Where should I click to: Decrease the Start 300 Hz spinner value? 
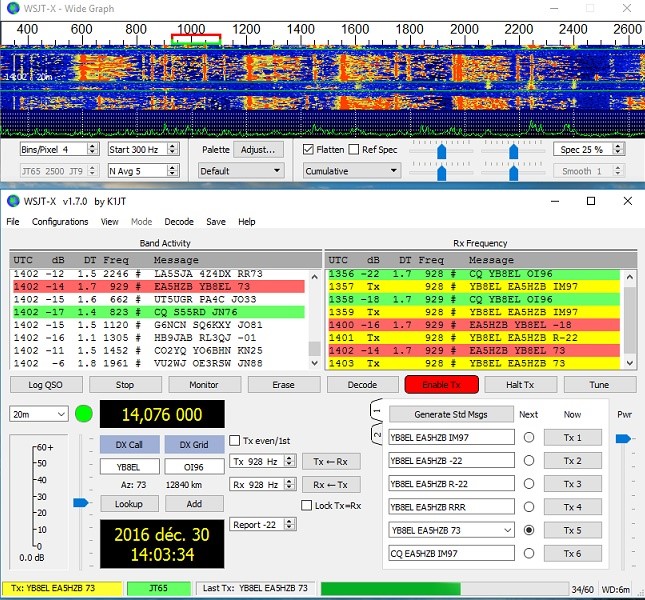(x=173, y=152)
